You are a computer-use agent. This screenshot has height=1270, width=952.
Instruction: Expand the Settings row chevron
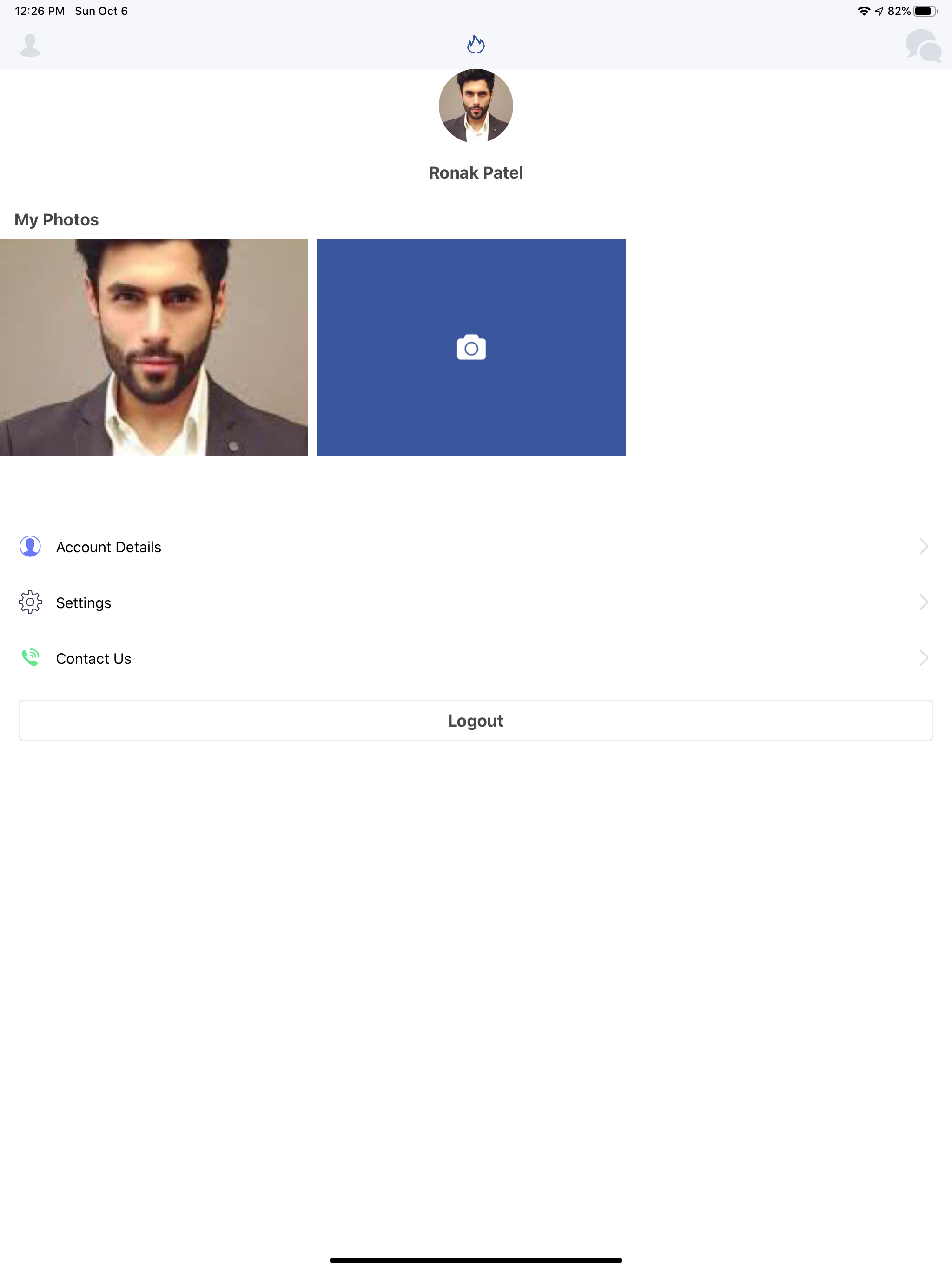click(923, 602)
